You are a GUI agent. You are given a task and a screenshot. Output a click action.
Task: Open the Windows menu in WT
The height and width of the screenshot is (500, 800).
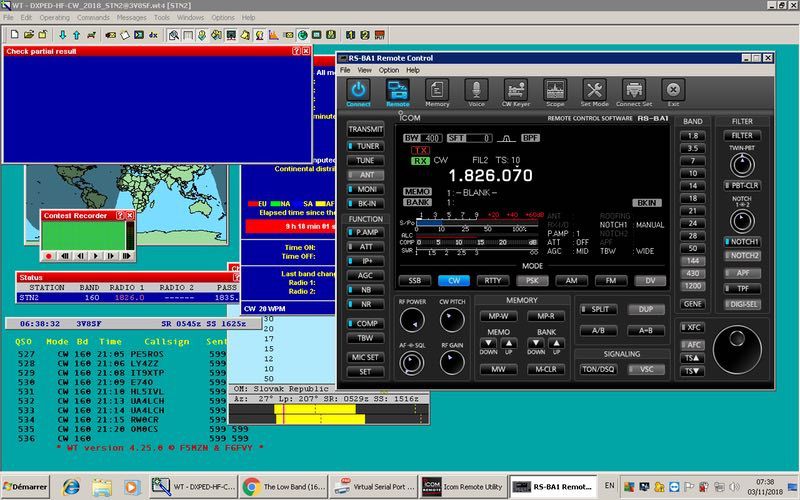190,17
